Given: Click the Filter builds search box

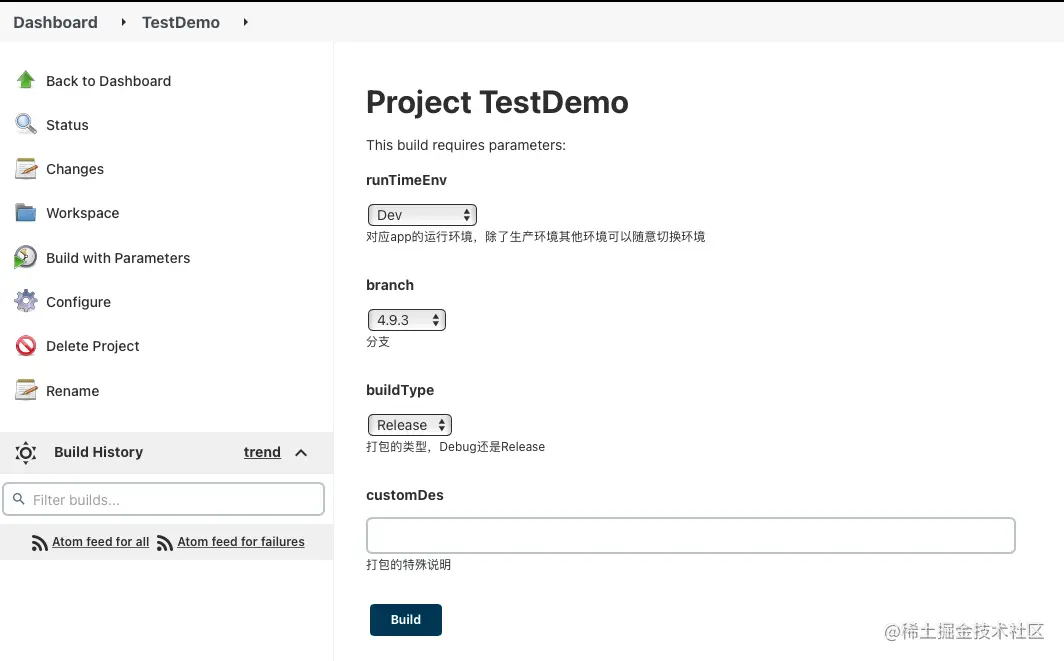Looking at the screenshot, I should (x=164, y=499).
